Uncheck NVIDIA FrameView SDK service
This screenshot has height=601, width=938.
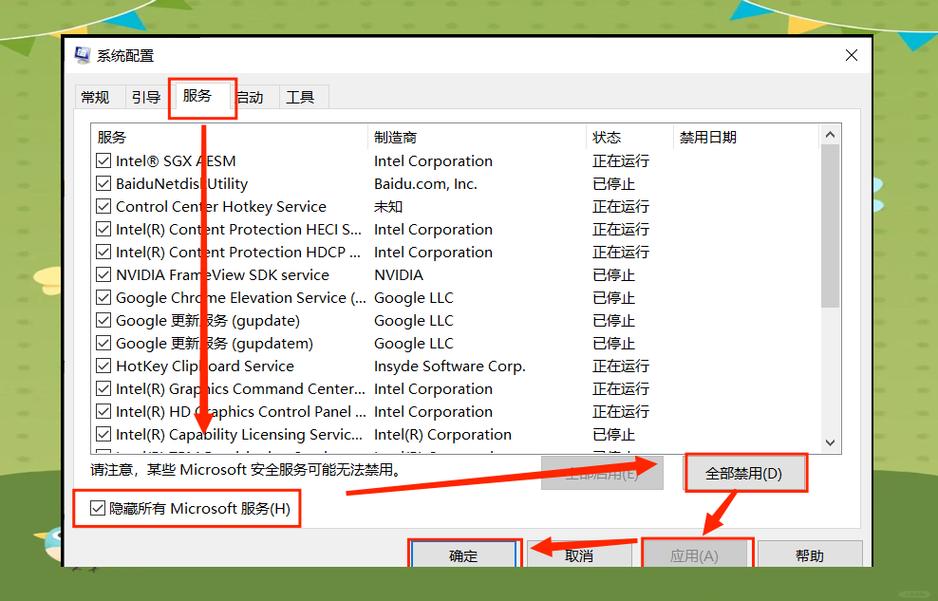click(x=103, y=275)
